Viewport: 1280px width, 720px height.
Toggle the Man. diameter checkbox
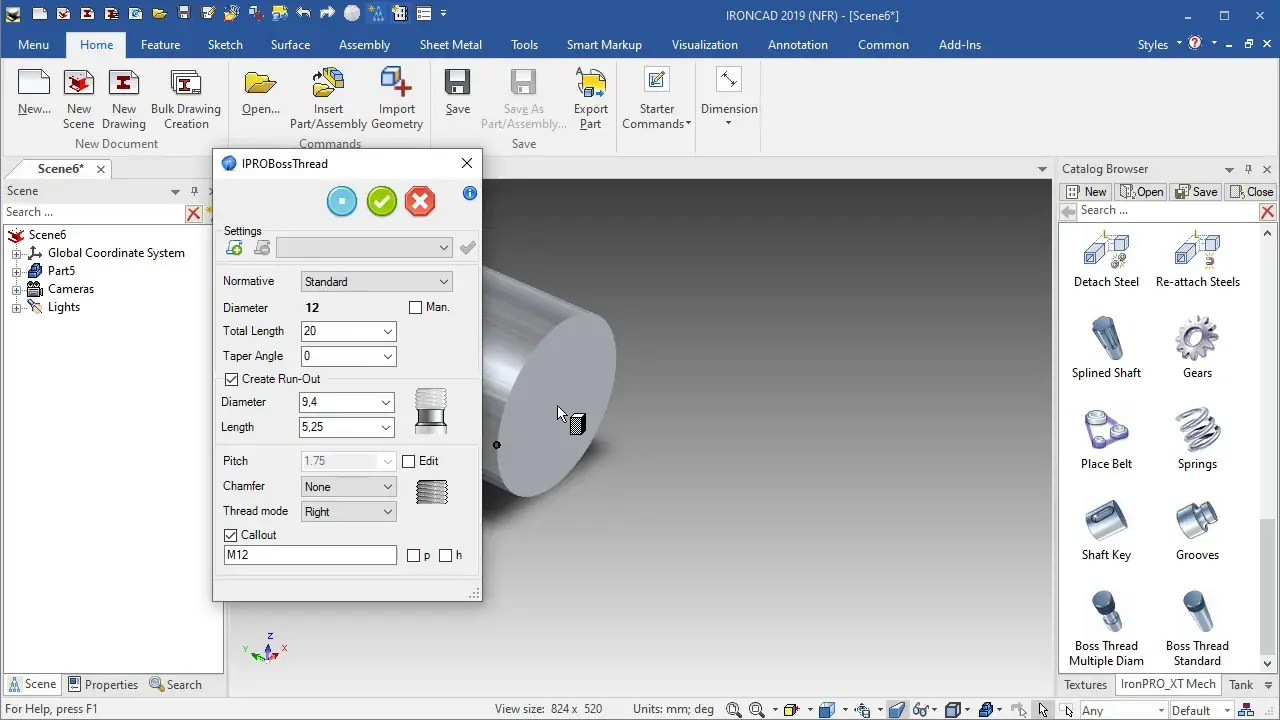click(416, 308)
